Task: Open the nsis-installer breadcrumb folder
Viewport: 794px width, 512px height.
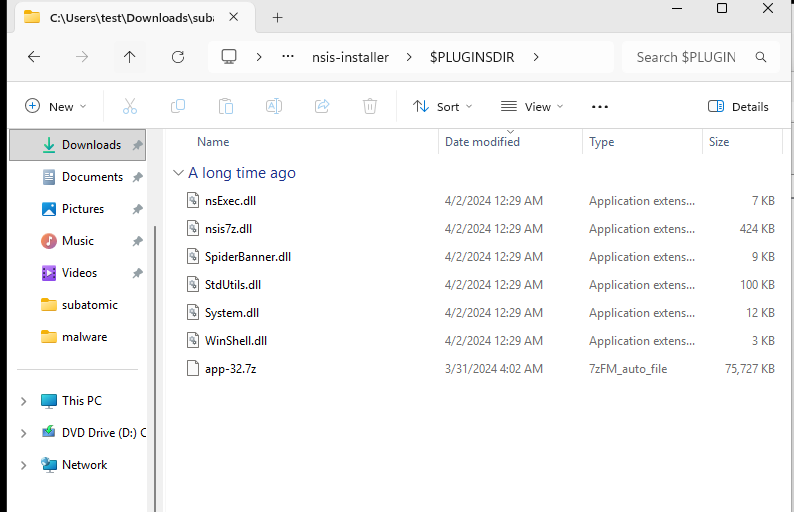Action: (x=350, y=57)
